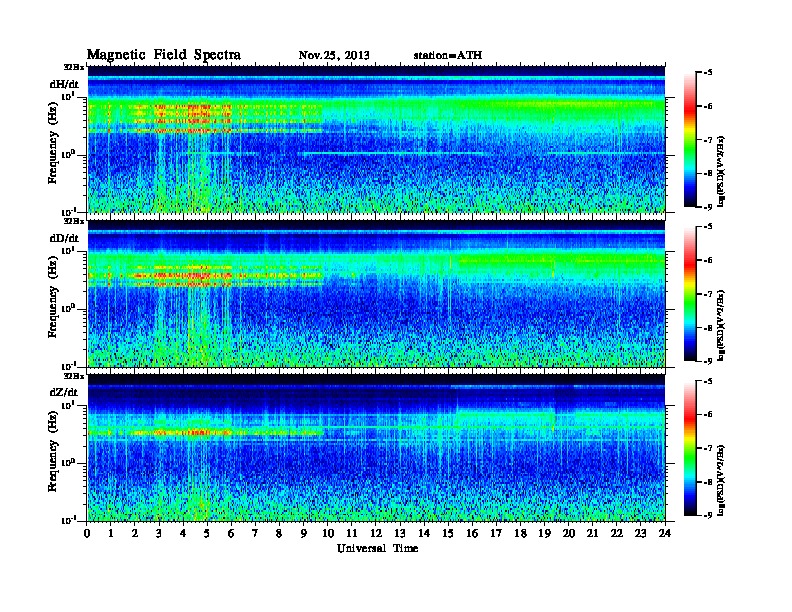Click log(PSD) units label beside dZ/dt colorbar

721,480
